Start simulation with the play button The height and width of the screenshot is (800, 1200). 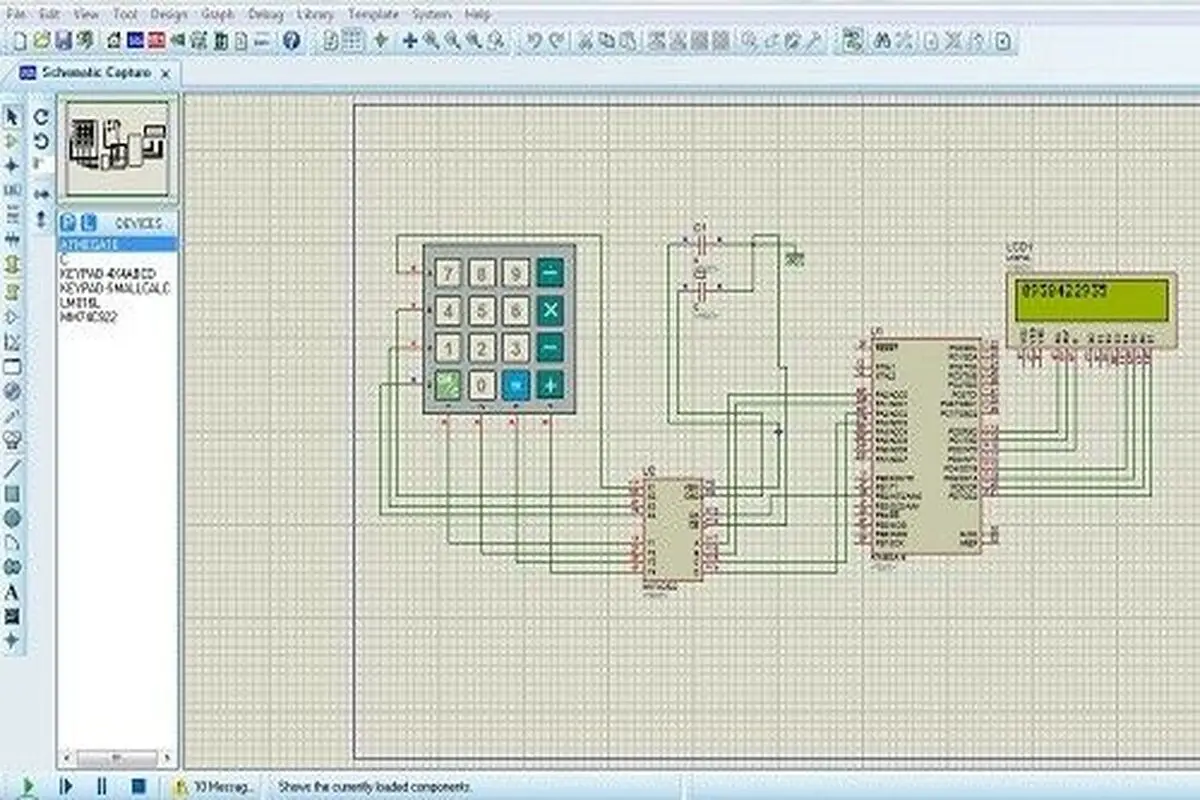[29, 787]
